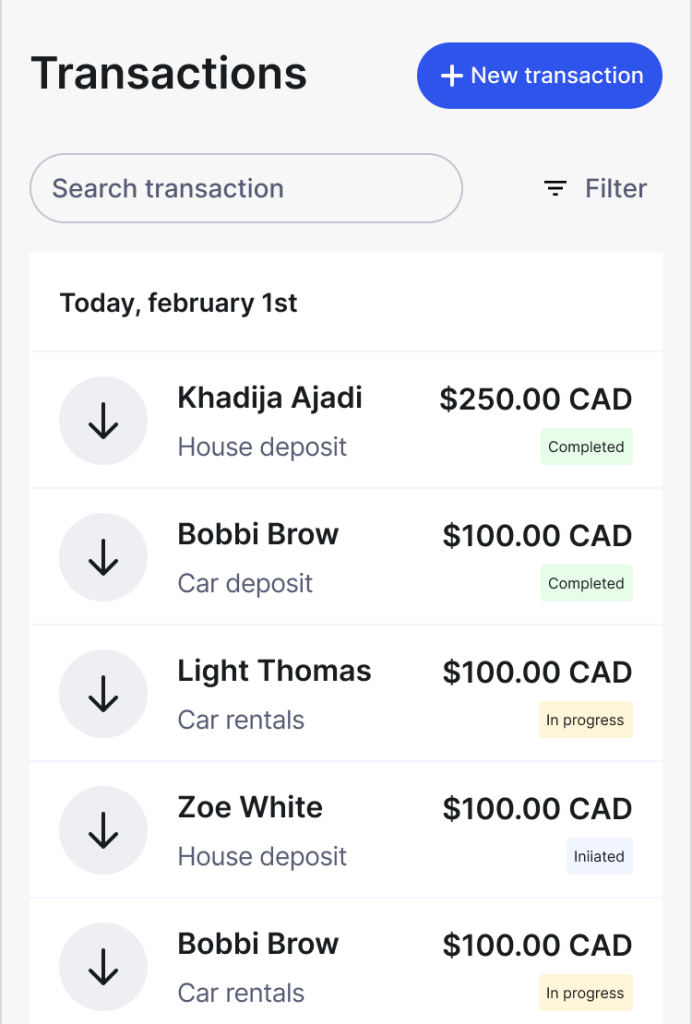
Task: Open the Filter lines icon
Action: [555, 189]
